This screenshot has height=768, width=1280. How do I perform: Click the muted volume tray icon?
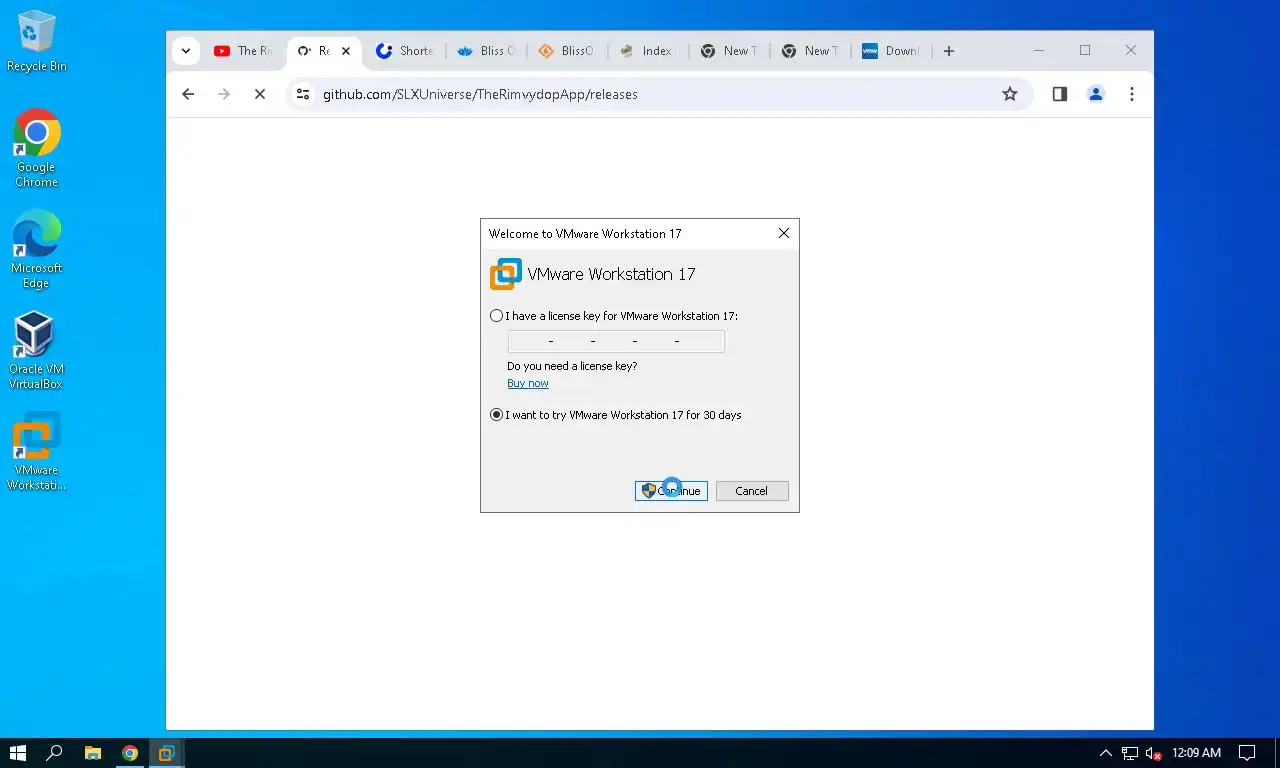(x=1153, y=753)
